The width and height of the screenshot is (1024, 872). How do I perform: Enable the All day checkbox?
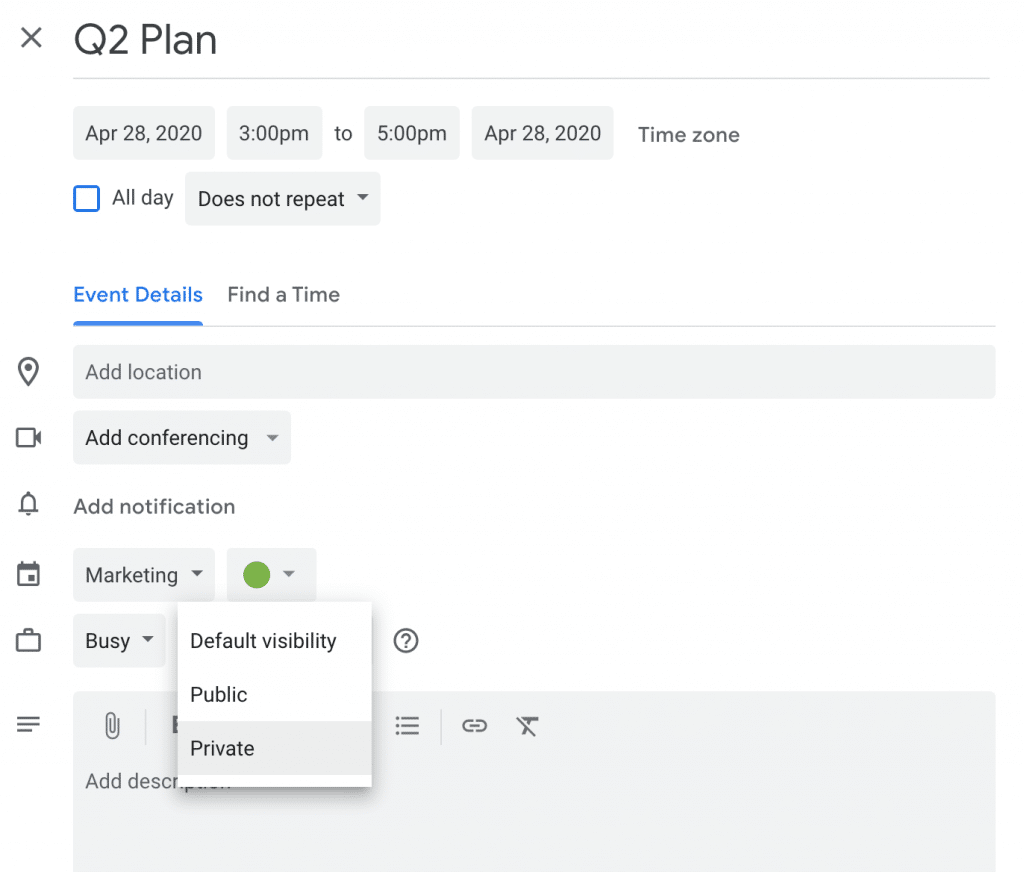pyautogui.click(x=87, y=199)
